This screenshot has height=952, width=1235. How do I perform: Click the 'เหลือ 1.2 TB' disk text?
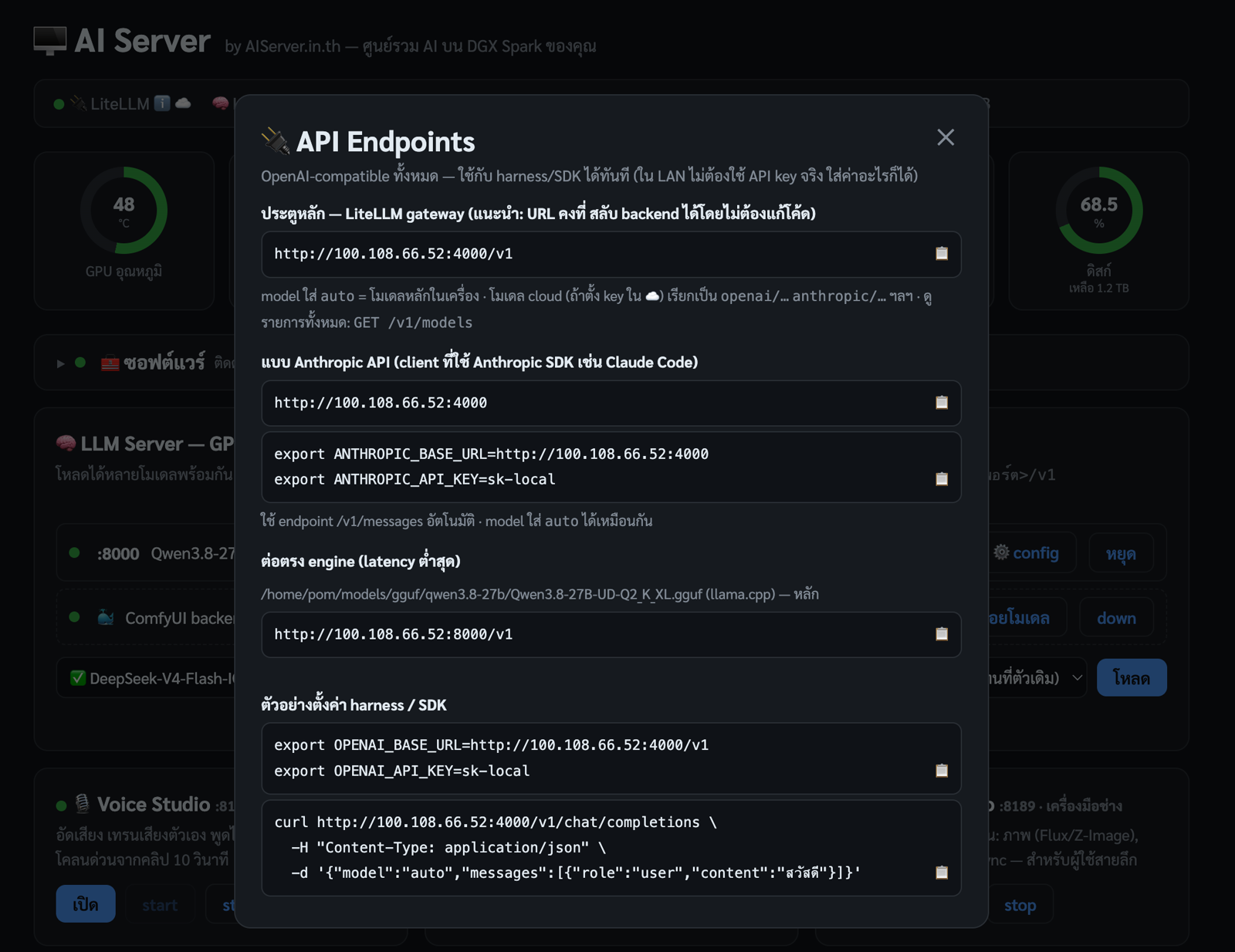click(1098, 288)
